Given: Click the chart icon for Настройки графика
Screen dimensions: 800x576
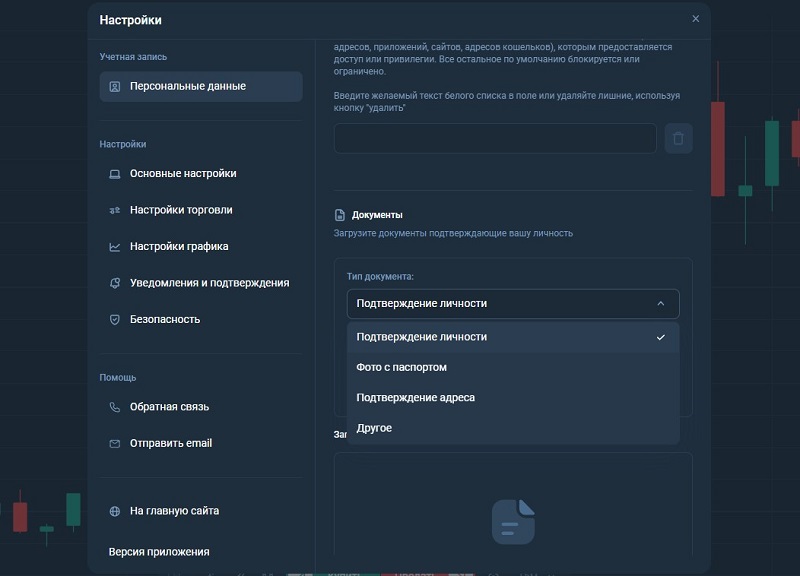Looking at the screenshot, I should tap(115, 247).
